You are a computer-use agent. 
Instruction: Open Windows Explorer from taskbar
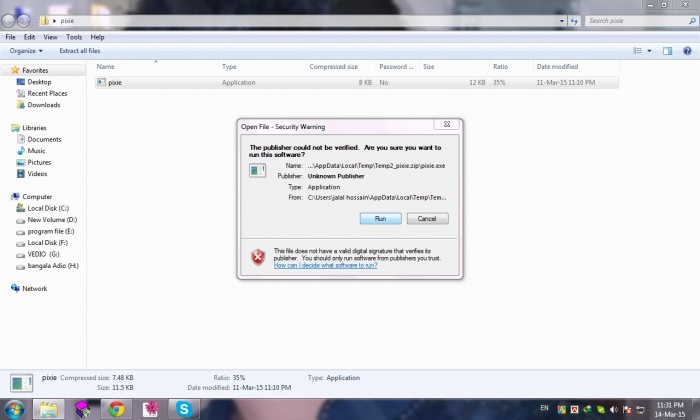point(49,409)
